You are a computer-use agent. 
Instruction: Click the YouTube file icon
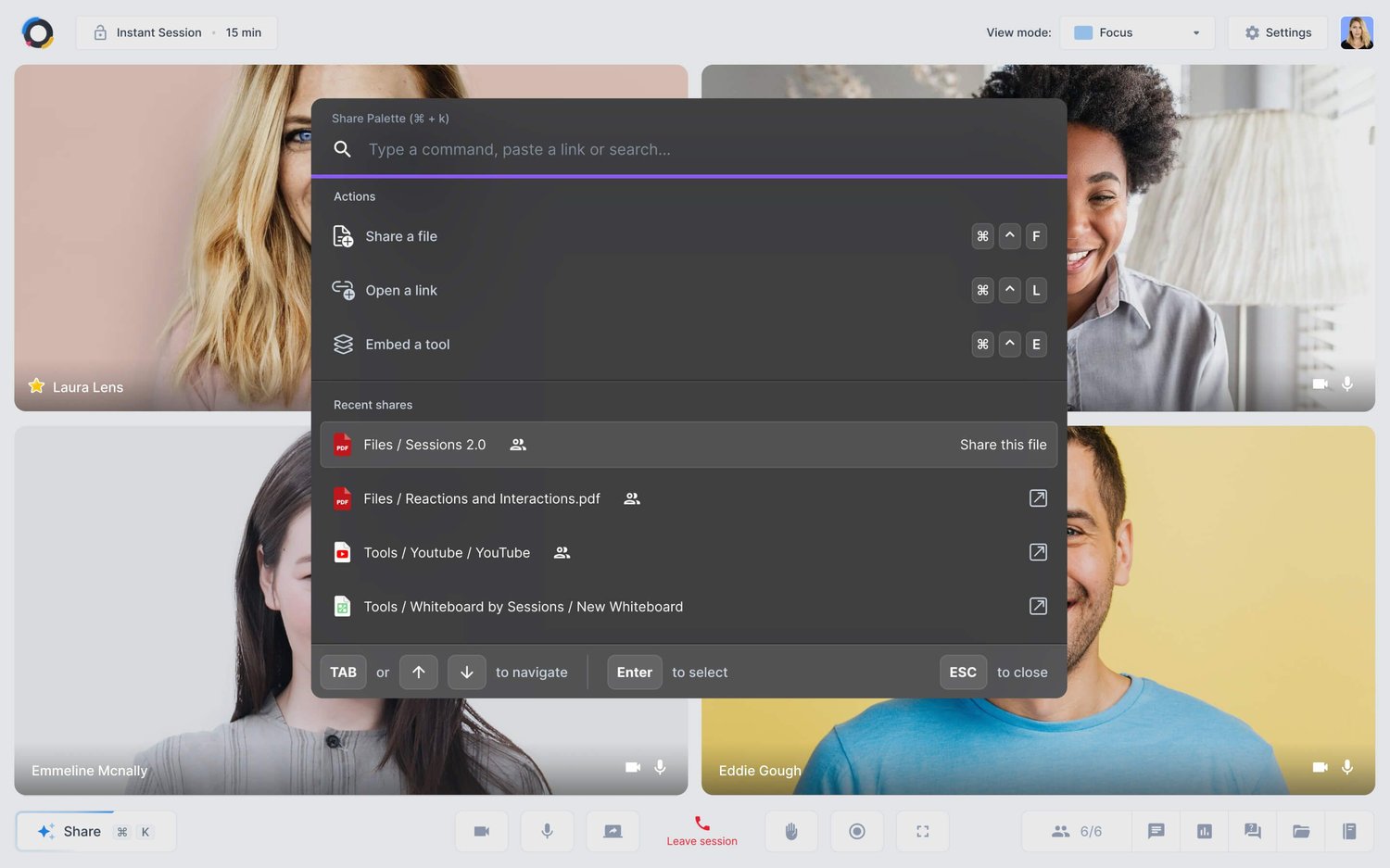342,552
